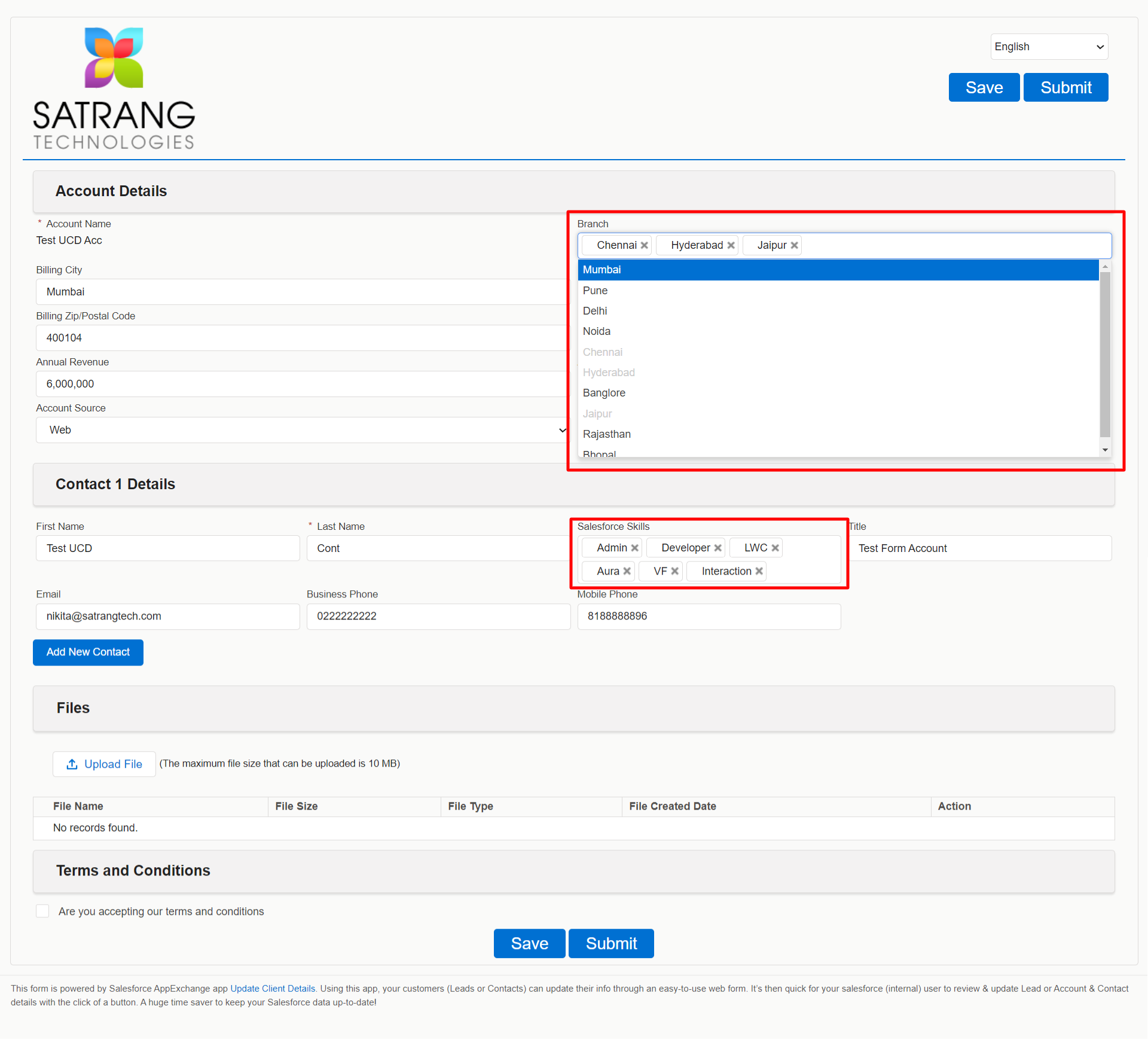Remove the Chennai branch tag
Image resolution: width=1148 pixels, height=1040 pixels.
pos(644,245)
